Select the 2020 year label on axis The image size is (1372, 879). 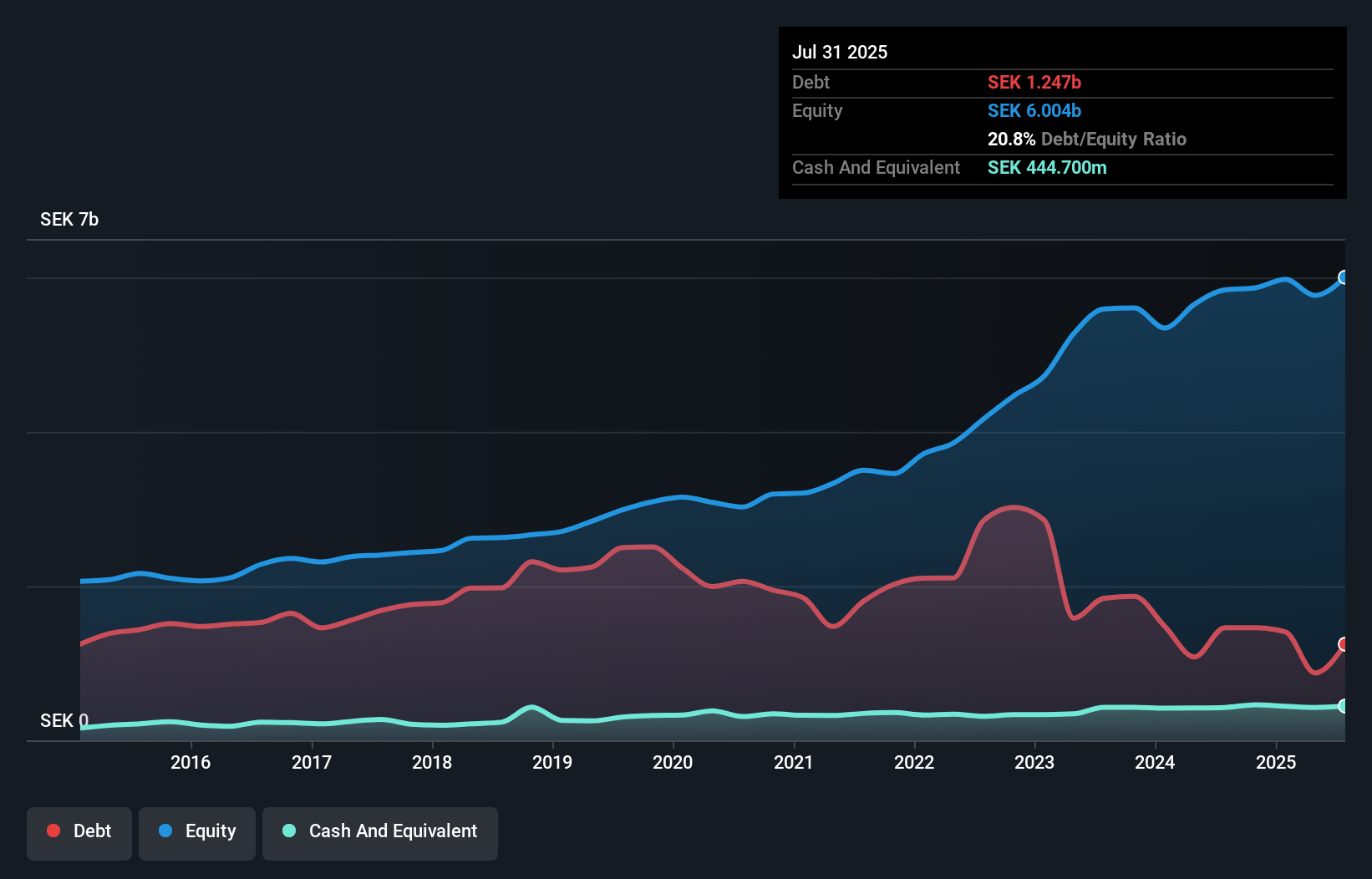(673, 762)
